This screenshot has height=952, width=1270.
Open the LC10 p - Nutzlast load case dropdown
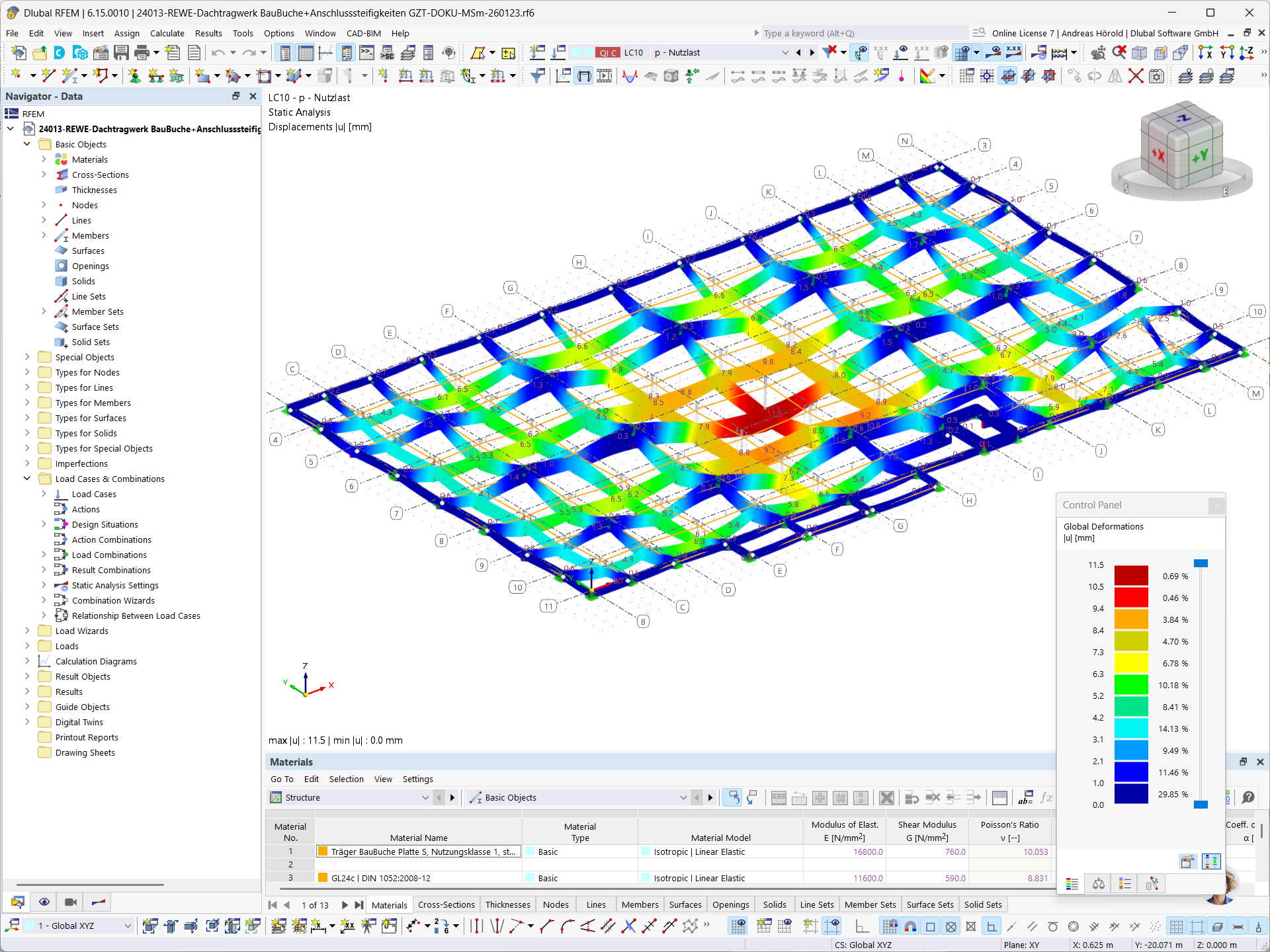[x=784, y=53]
